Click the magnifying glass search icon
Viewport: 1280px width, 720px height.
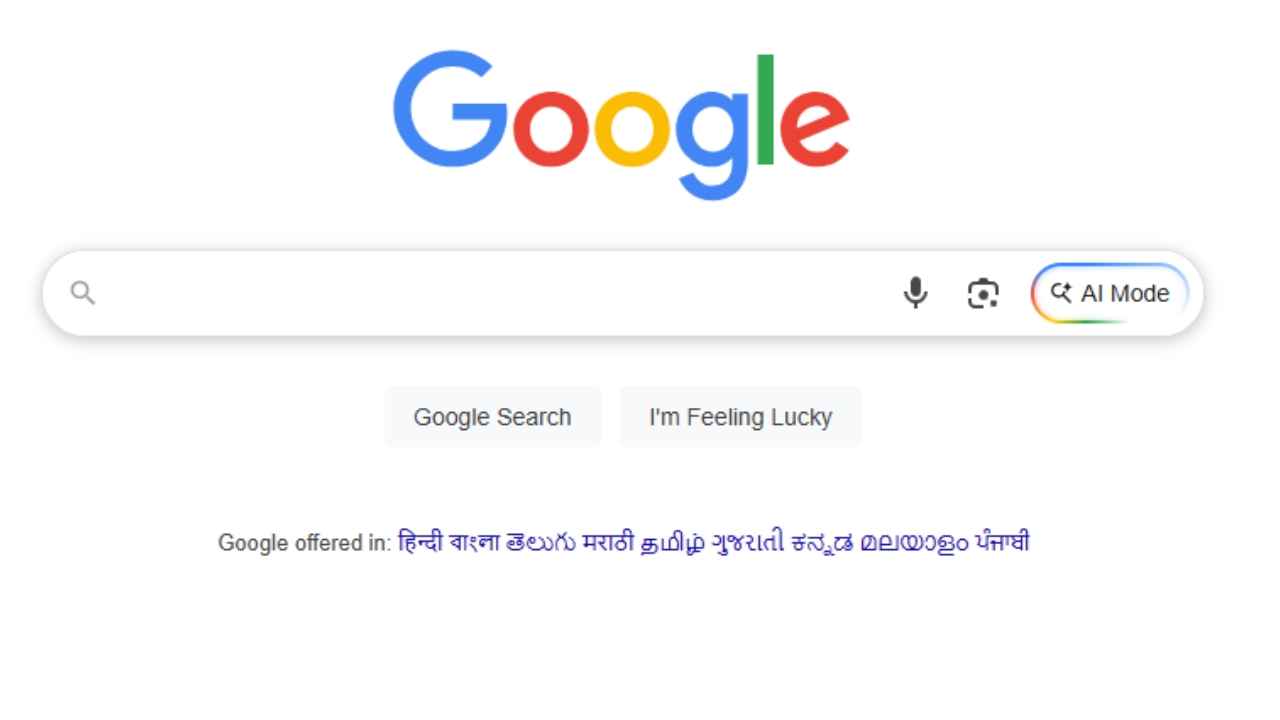[x=84, y=293]
